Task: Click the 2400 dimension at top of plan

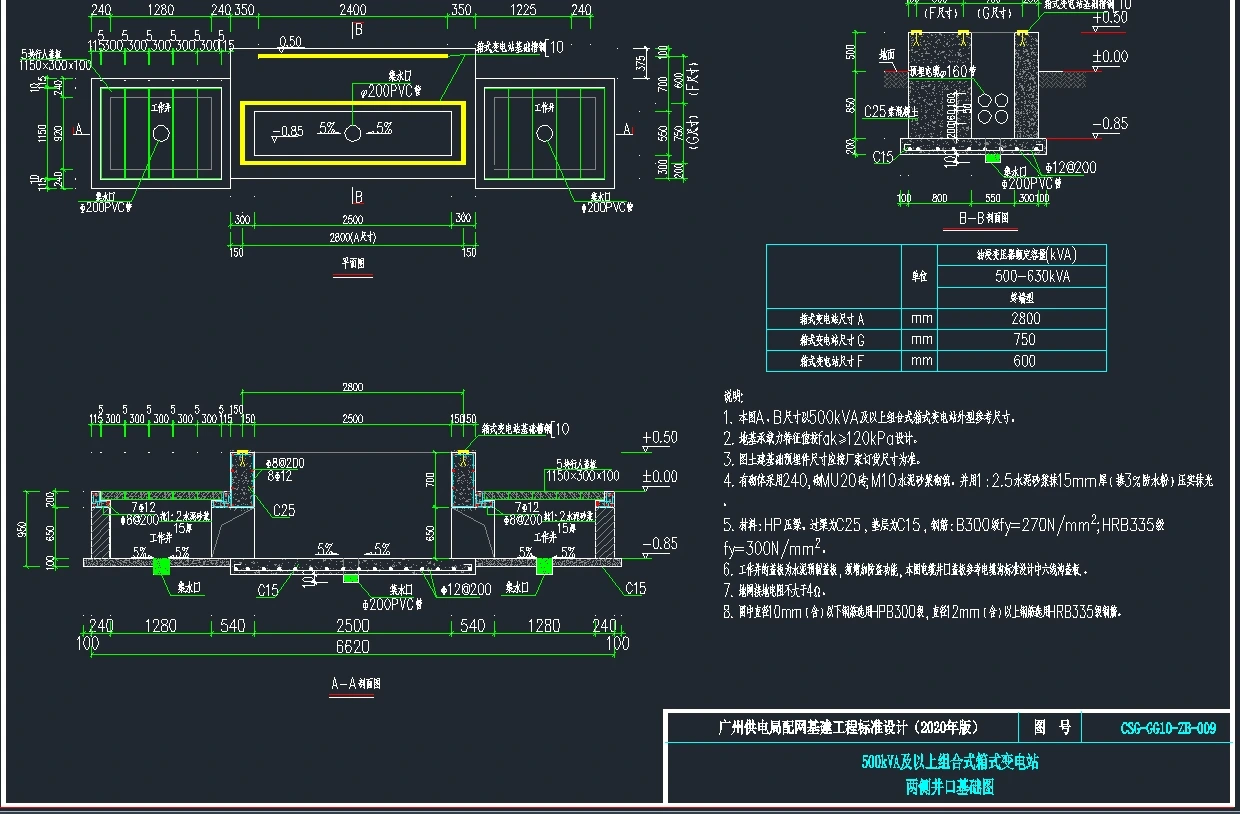Action: click(352, 11)
